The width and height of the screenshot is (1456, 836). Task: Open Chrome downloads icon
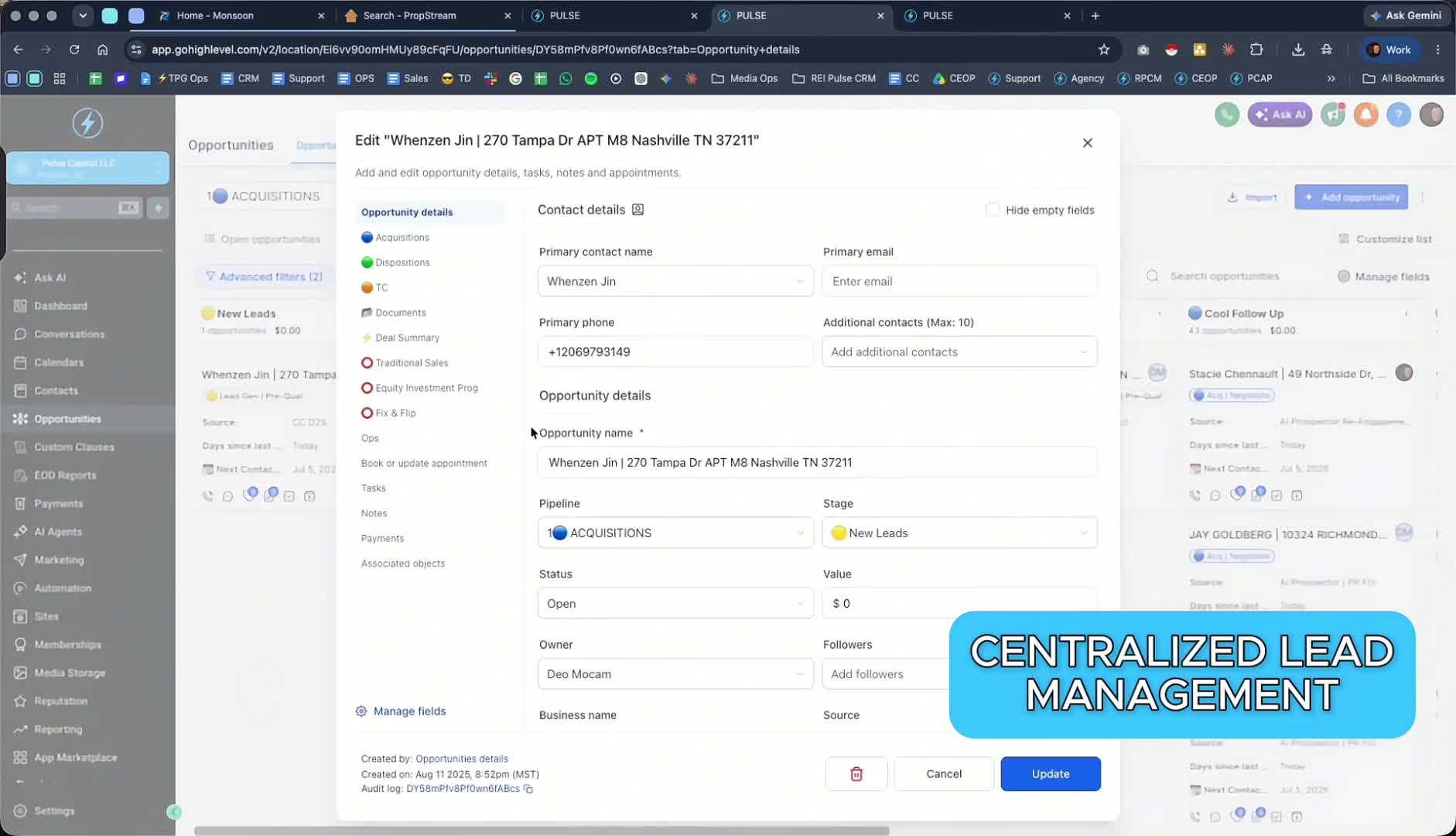coord(1298,50)
